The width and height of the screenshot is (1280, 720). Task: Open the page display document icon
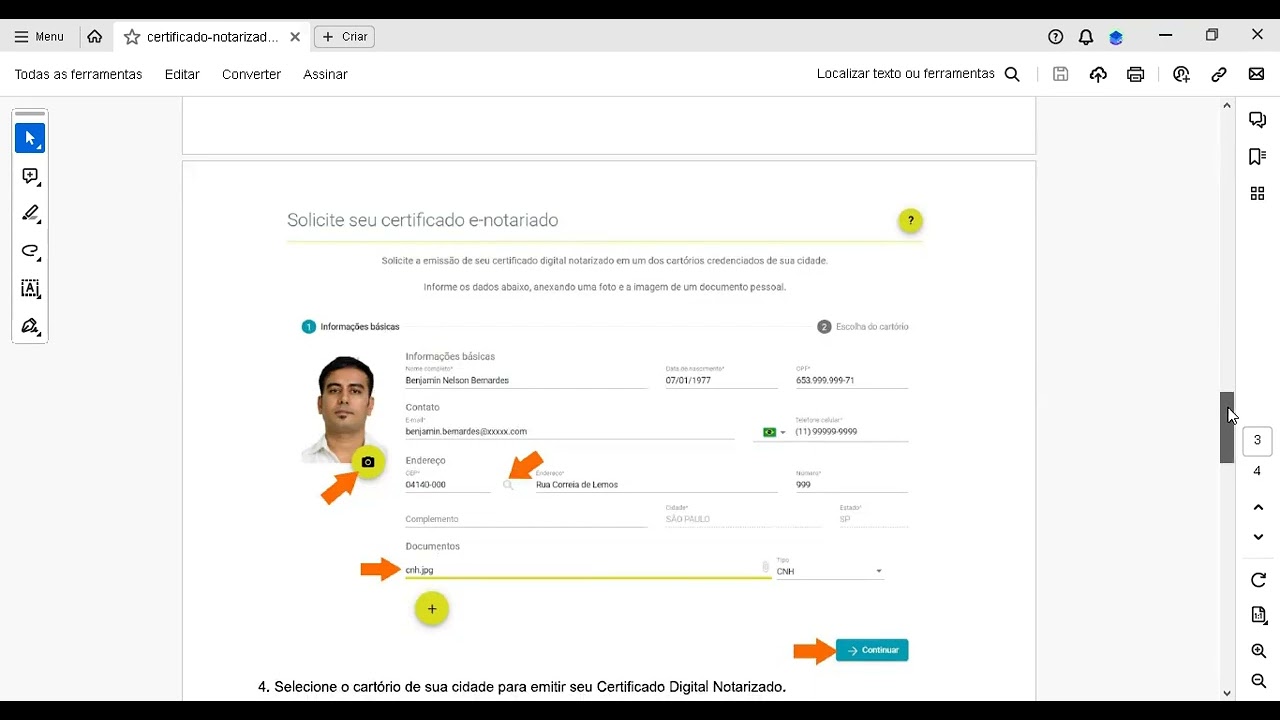tap(1258, 615)
